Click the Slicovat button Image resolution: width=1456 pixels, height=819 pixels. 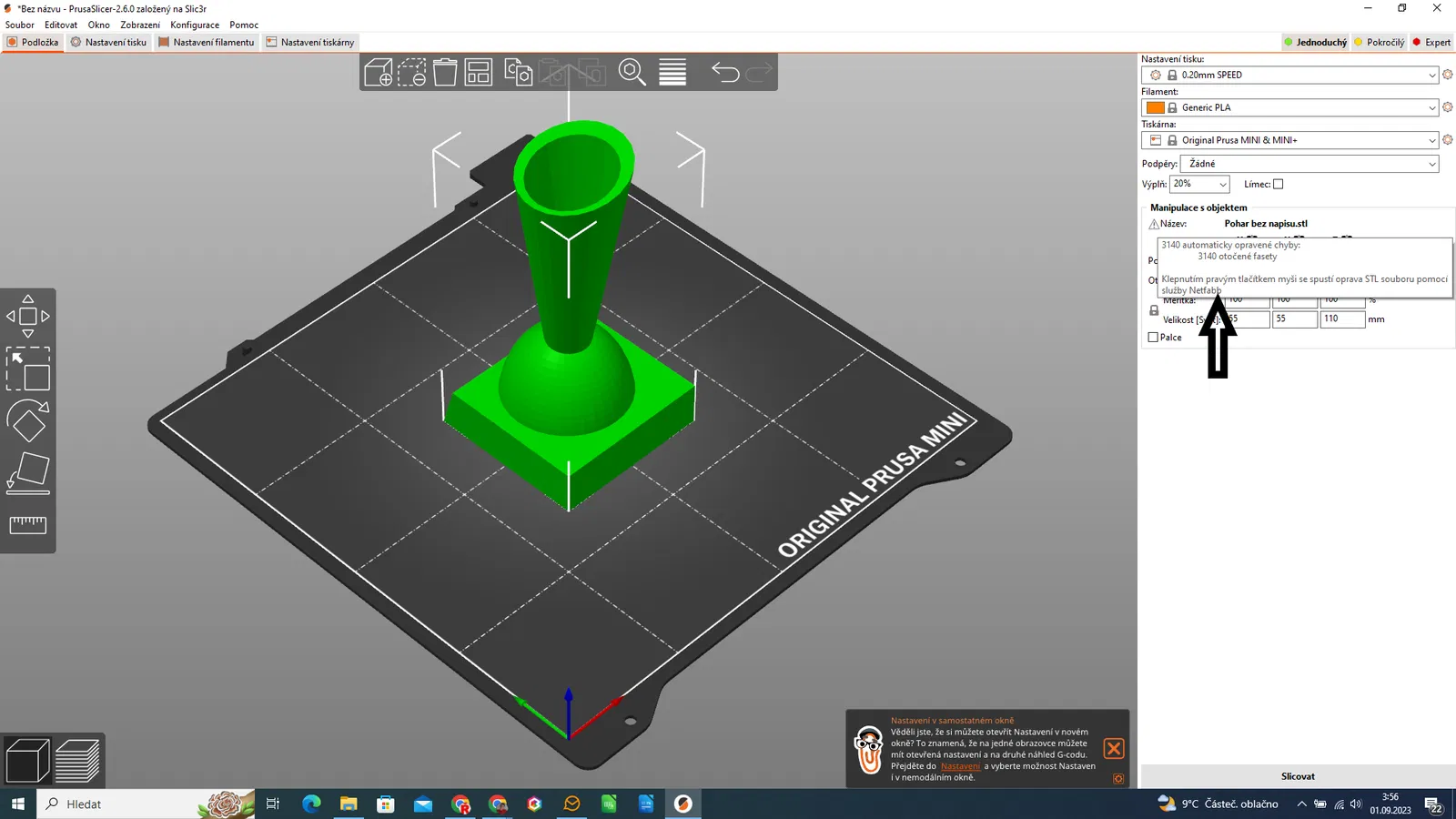[1298, 776]
